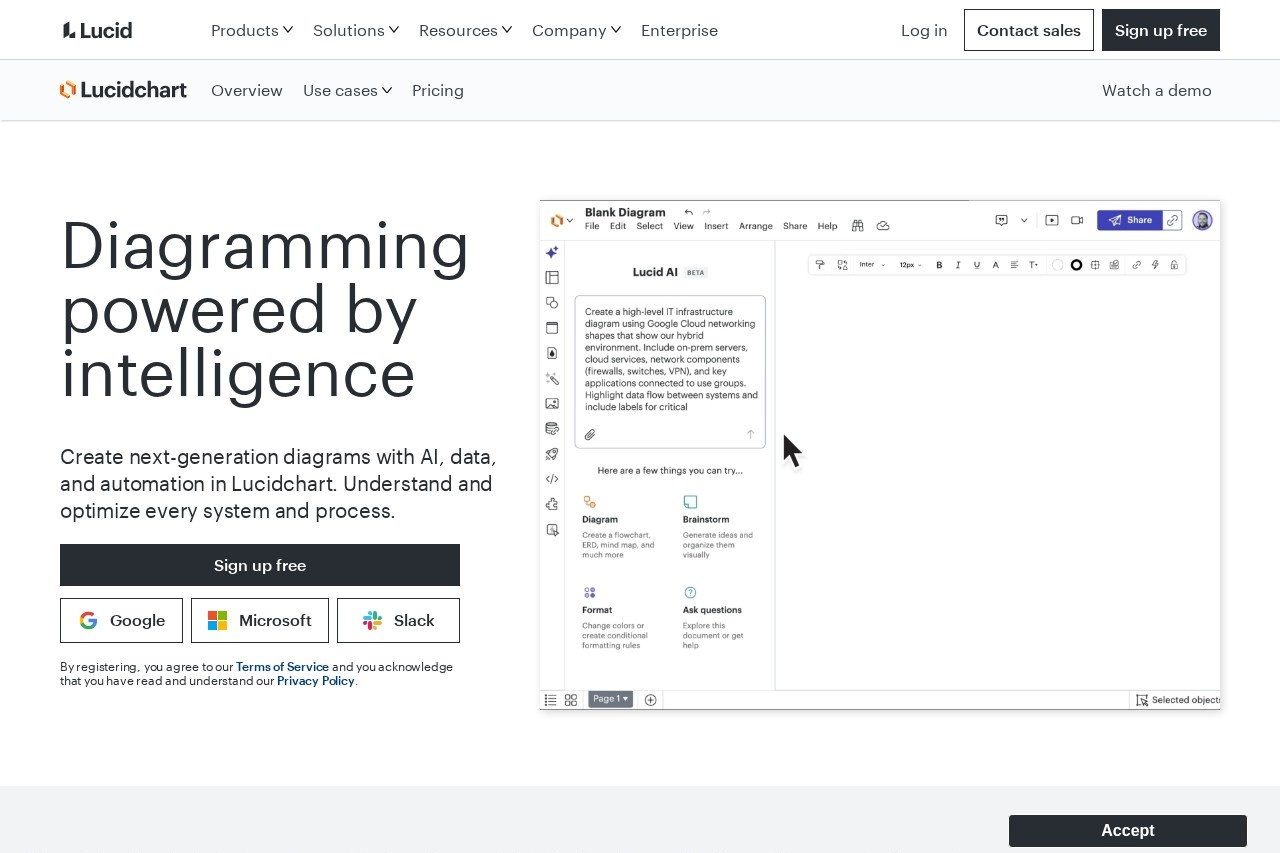The width and height of the screenshot is (1280, 853).
Task: Click the data/database icon in sidebar
Action: [552, 428]
